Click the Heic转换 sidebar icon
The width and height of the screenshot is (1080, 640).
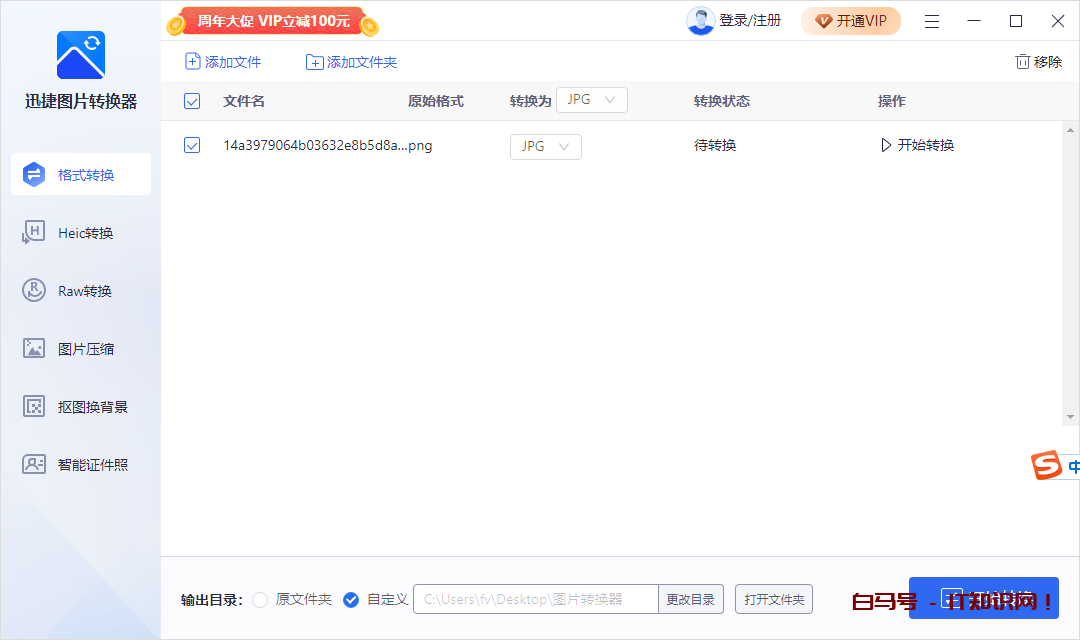click(34, 233)
